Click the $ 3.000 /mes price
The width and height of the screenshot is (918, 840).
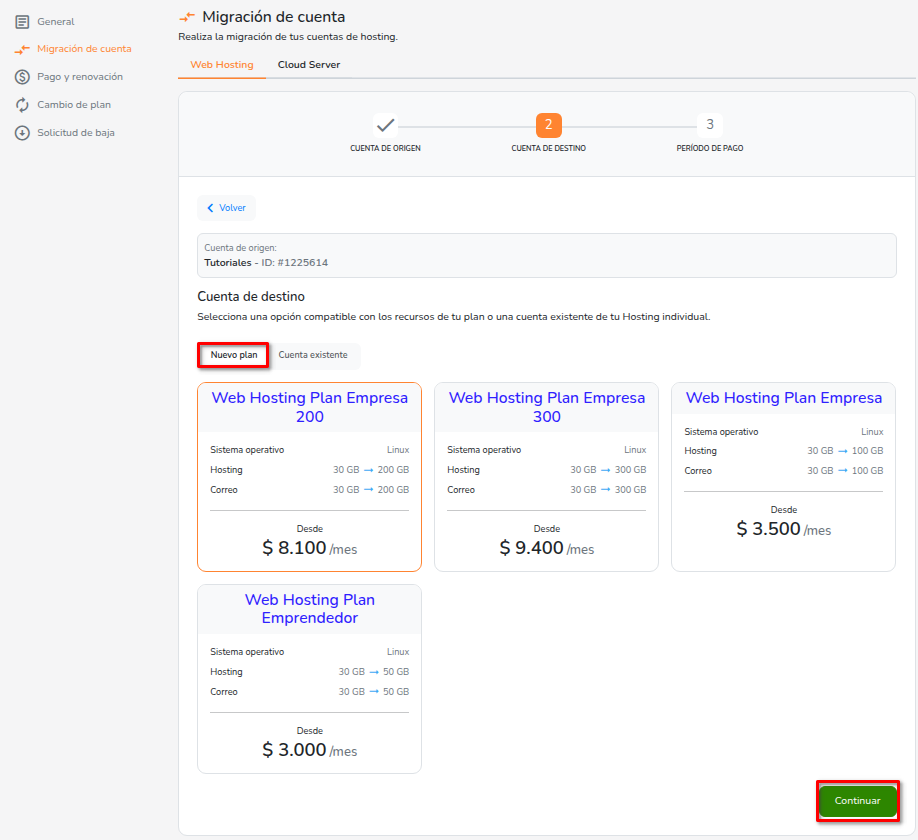[x=310, y=750]
